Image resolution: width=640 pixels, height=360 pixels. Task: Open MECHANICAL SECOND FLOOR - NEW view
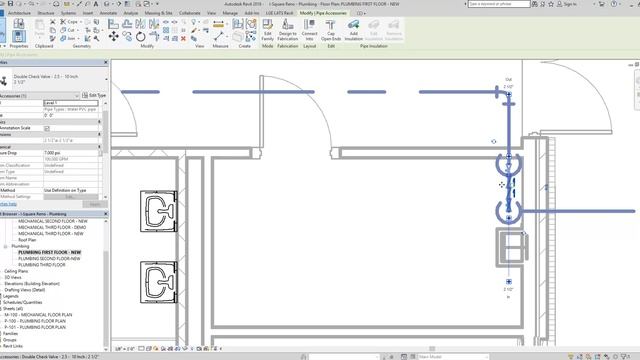pos(53,221)
